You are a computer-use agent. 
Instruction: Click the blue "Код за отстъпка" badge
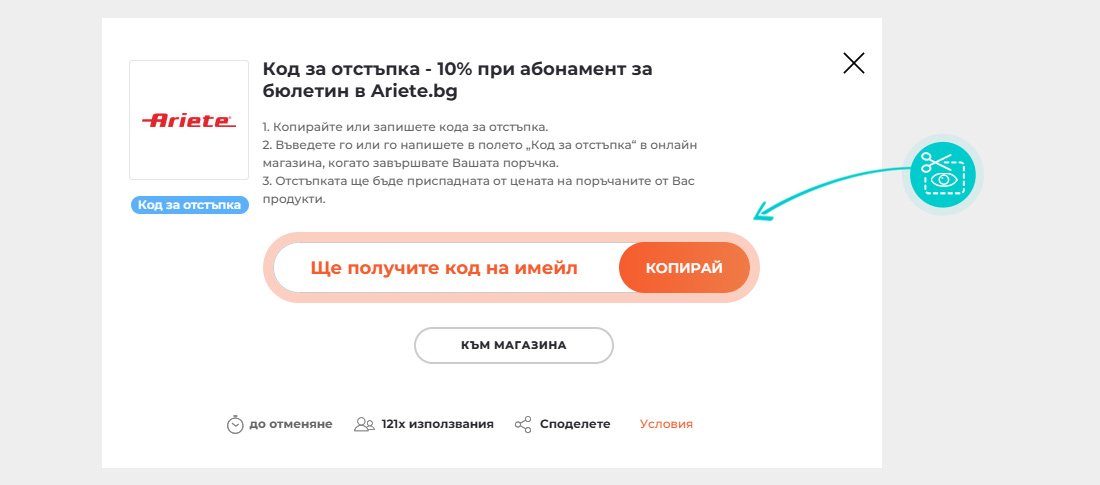pos(189,205)
